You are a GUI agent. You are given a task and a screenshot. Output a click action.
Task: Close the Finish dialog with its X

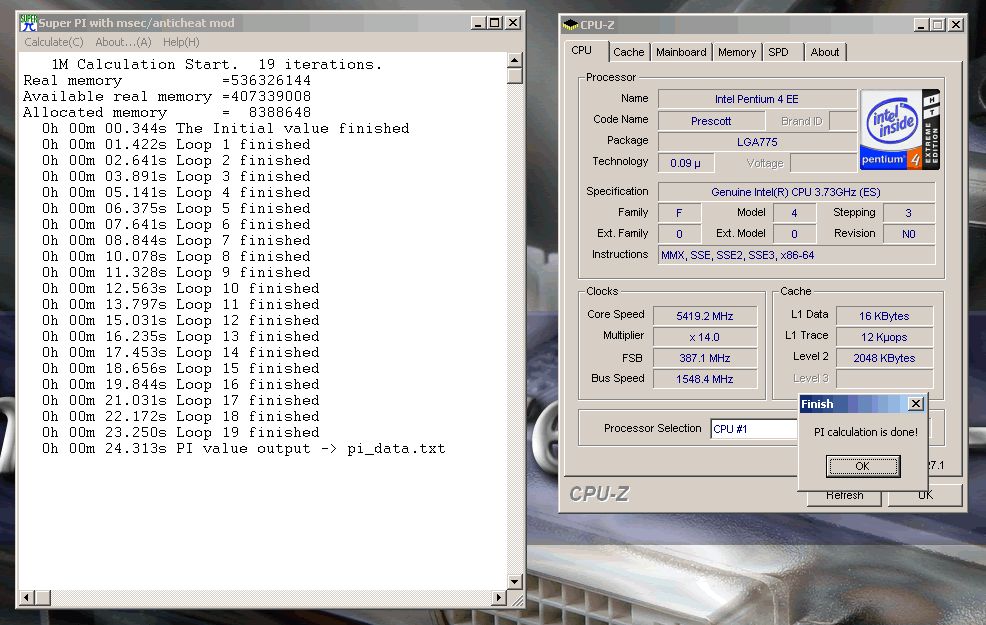click(x=916, y=404)
